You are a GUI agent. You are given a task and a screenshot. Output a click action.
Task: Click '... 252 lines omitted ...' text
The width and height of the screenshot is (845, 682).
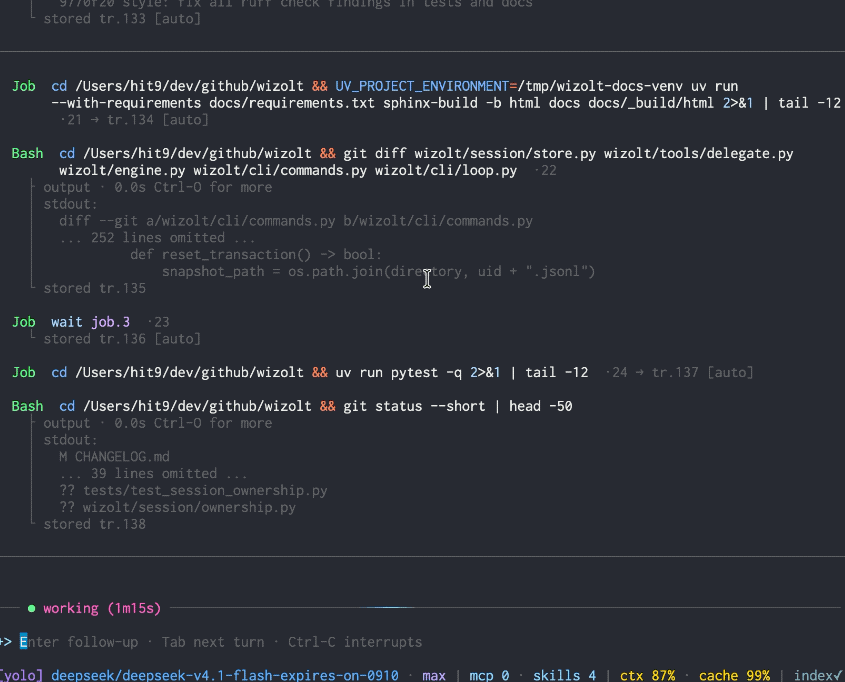(157, 238)
